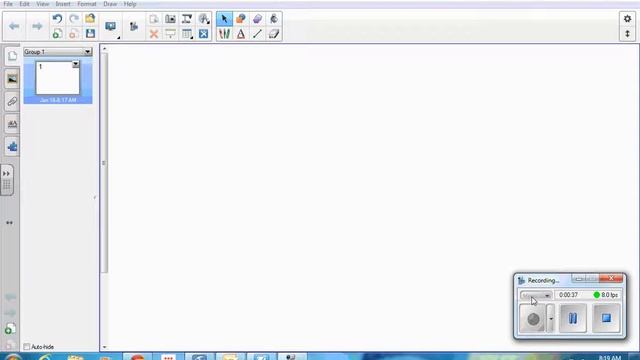Viewport: 640px width, 360px height.
Task: Select the Shapes tool
Action: click(x=241, y=19)
